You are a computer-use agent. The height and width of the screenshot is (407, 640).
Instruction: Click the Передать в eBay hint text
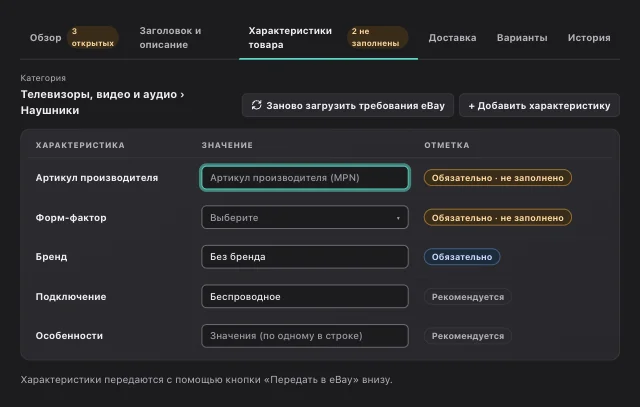coord(207,380)
